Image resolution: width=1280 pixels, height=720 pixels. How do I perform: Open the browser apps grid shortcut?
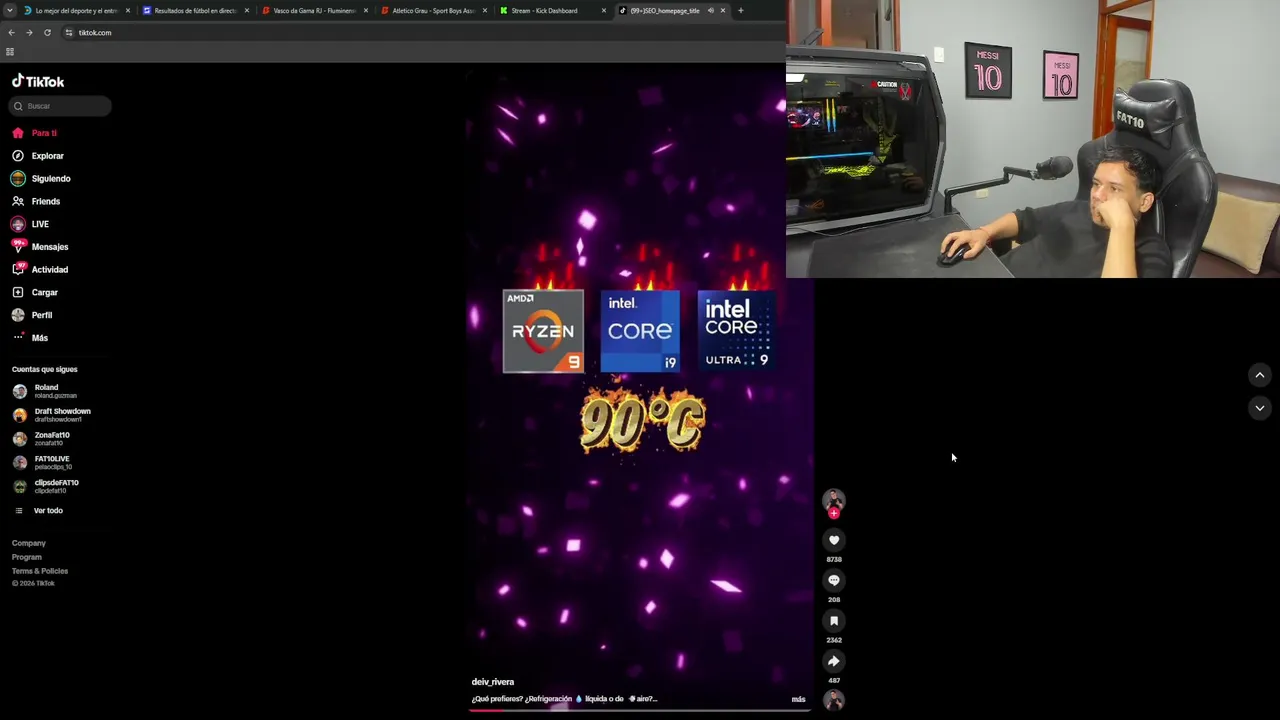pyautogui.click(x=10, y=52)
